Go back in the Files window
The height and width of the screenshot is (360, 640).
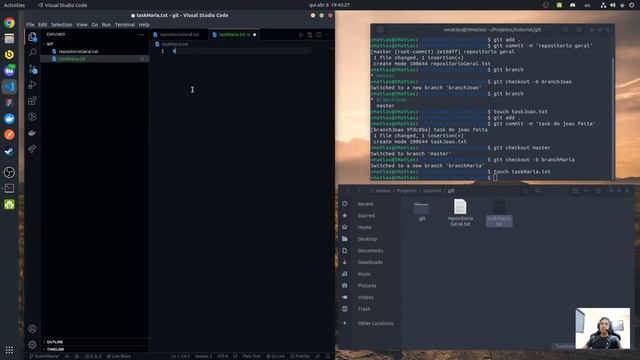pyautogui.click(x=348, y=191)
